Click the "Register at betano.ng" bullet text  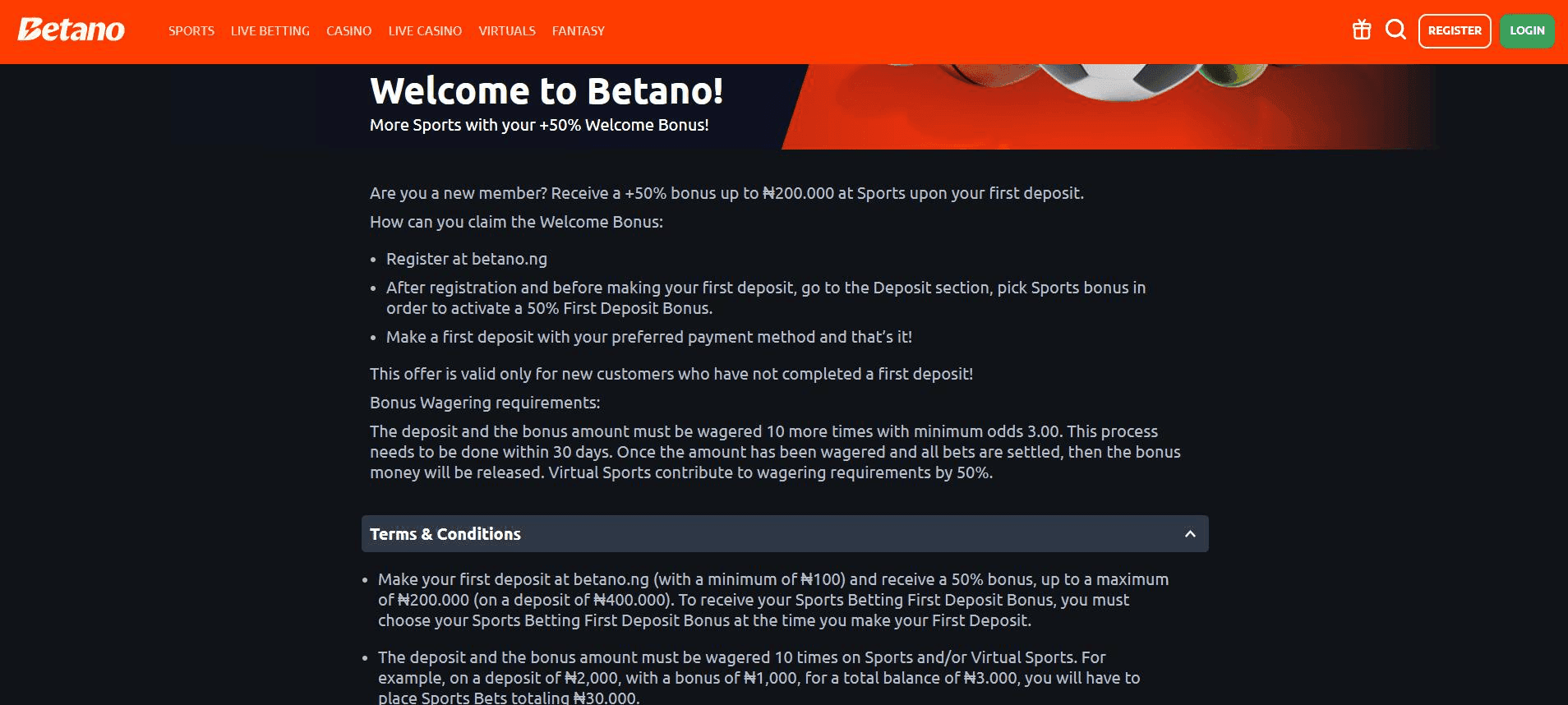coord(467,259)
